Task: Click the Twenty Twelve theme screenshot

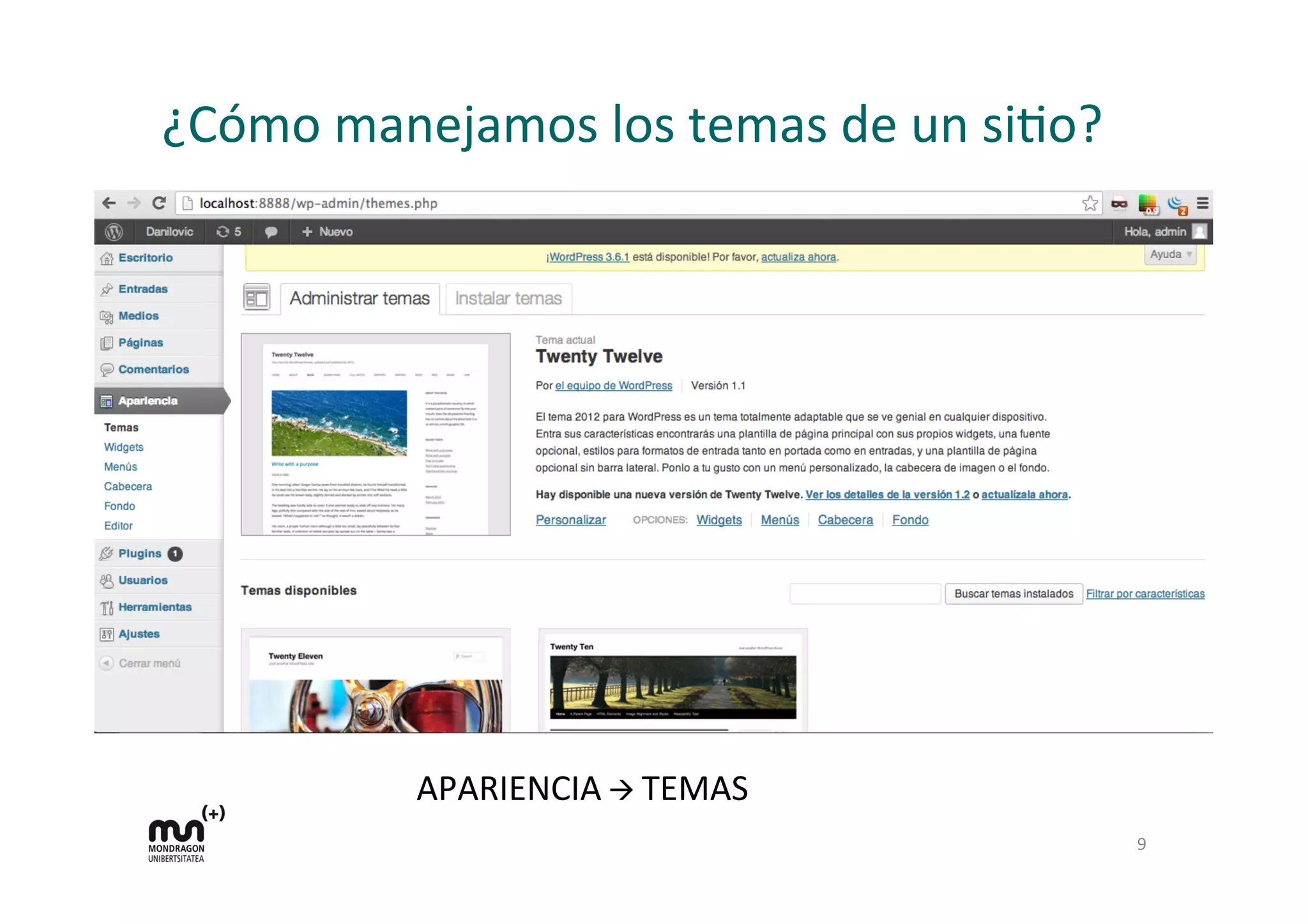Action: (x=376, y=434)
